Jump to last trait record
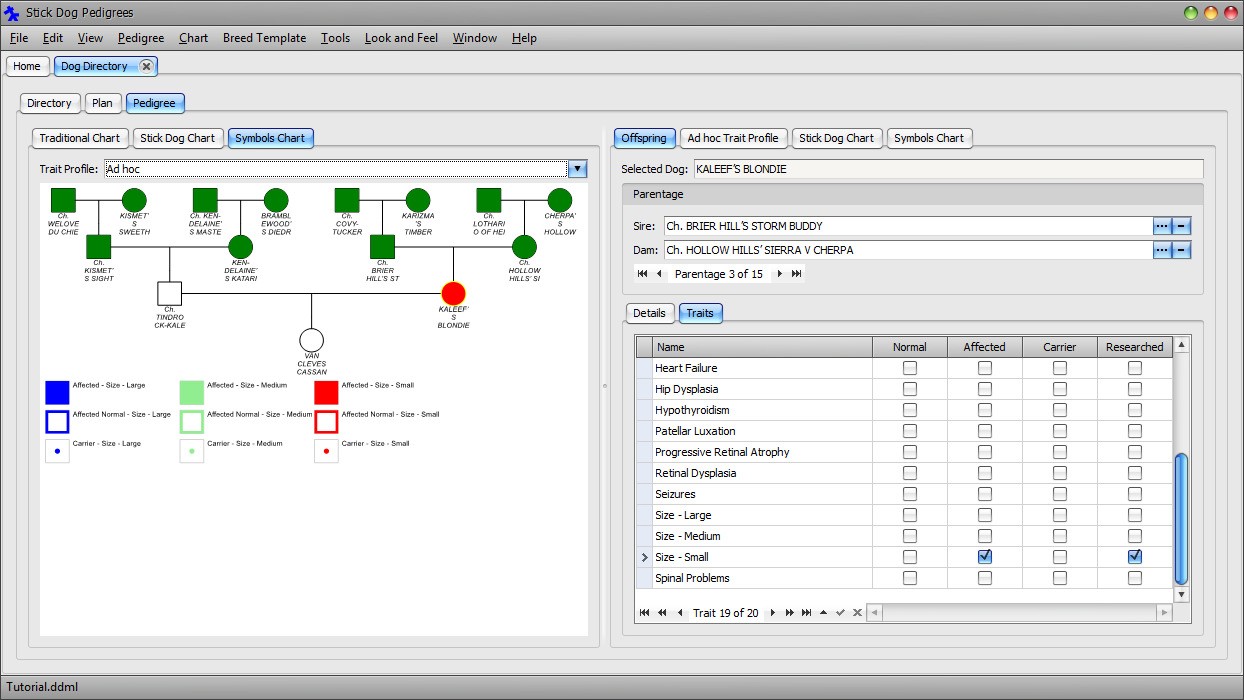Viewport: 1244px width, 700px height. (806, 613)
